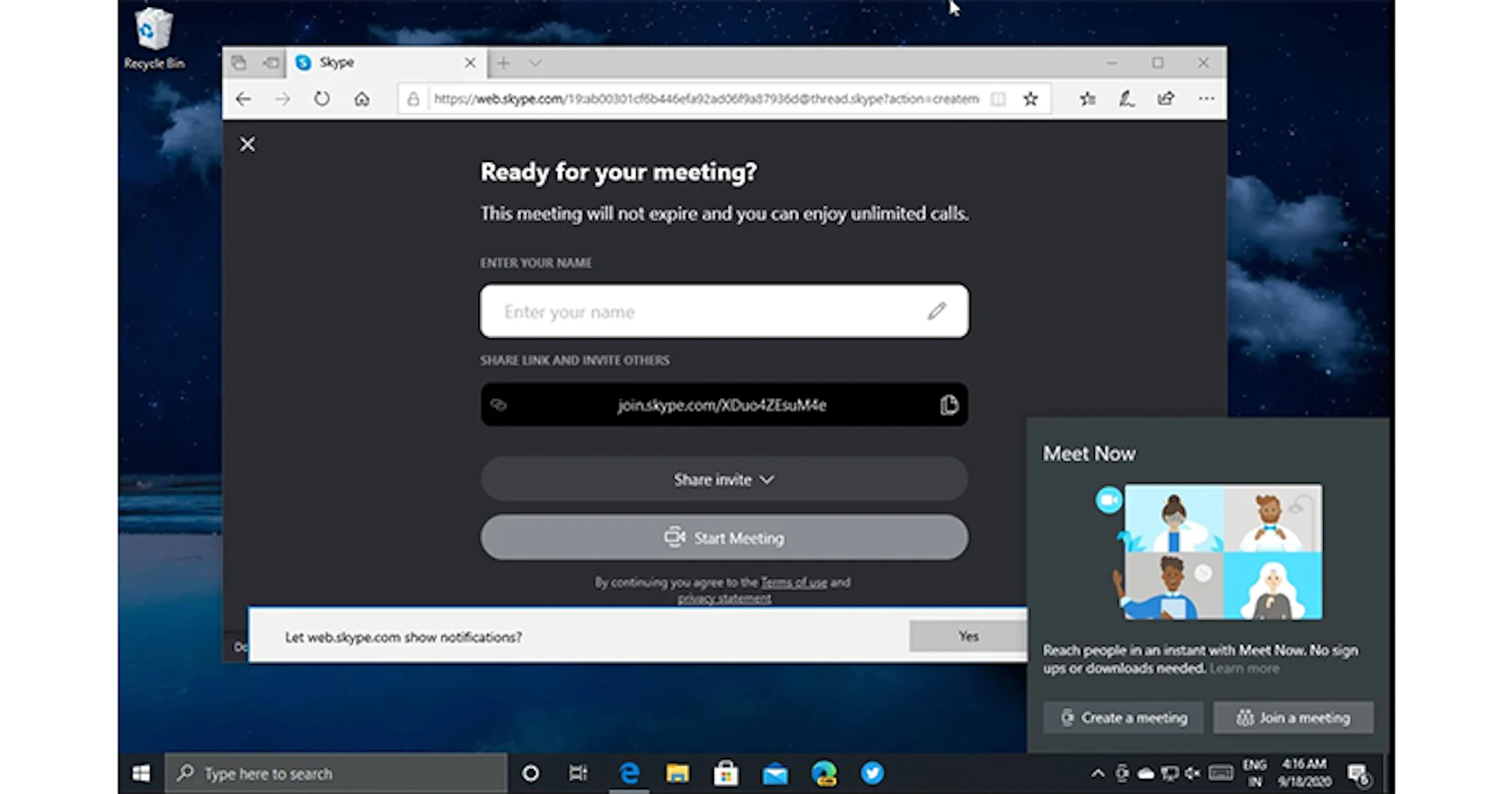Click touch keyboard tray icon

(1221, 773)
